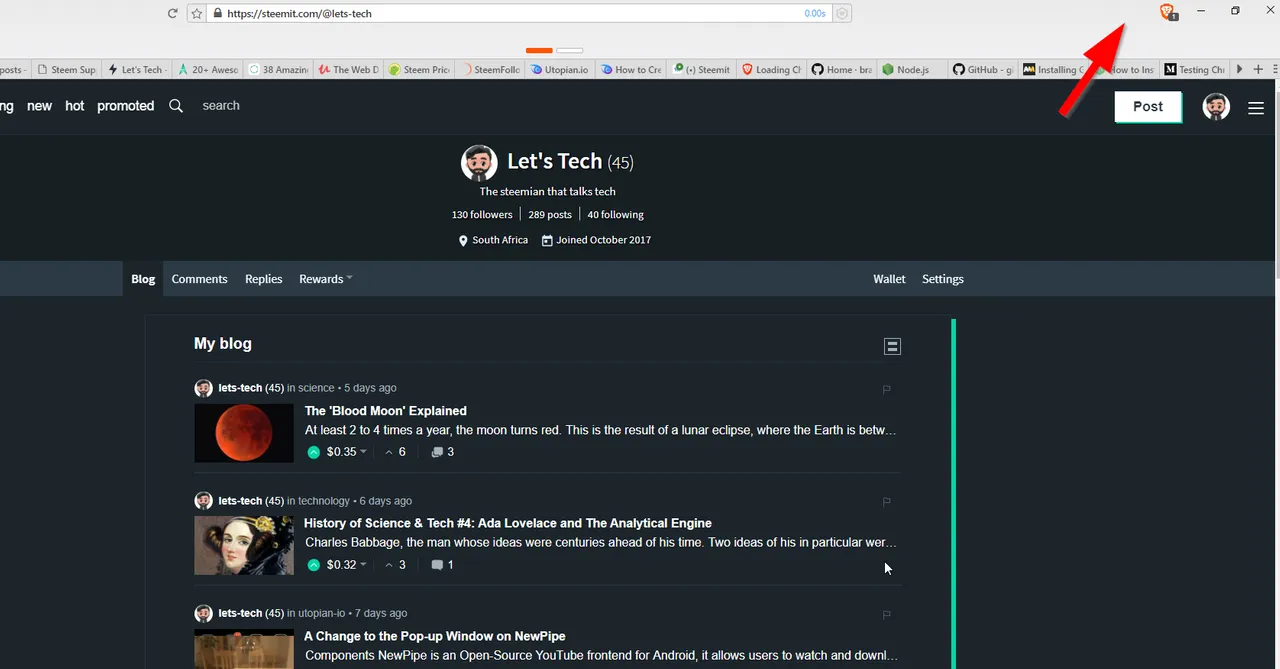View the 40 following list
Image resolution: width=1280 pixels, height=669 pixels.
click(616, 215)
